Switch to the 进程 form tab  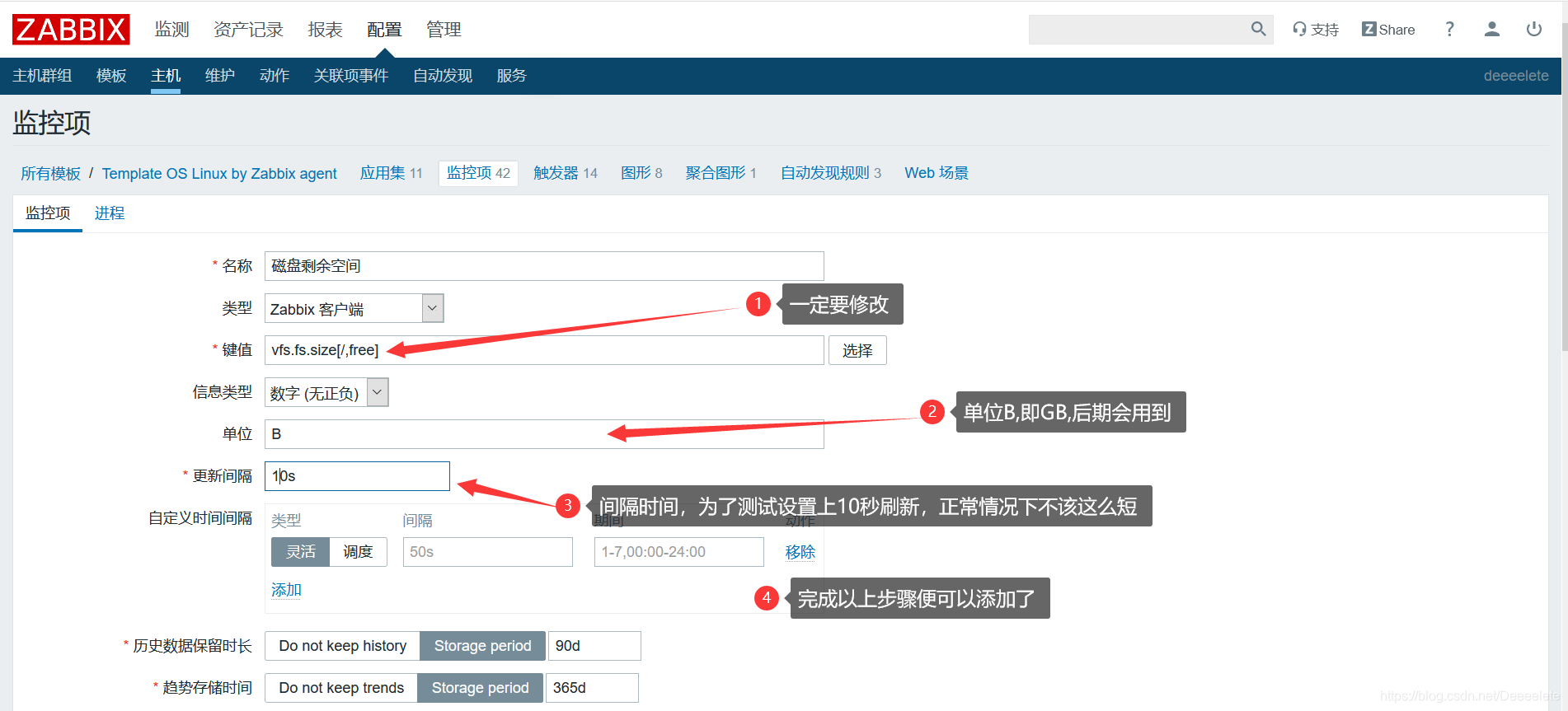point(110,213)
